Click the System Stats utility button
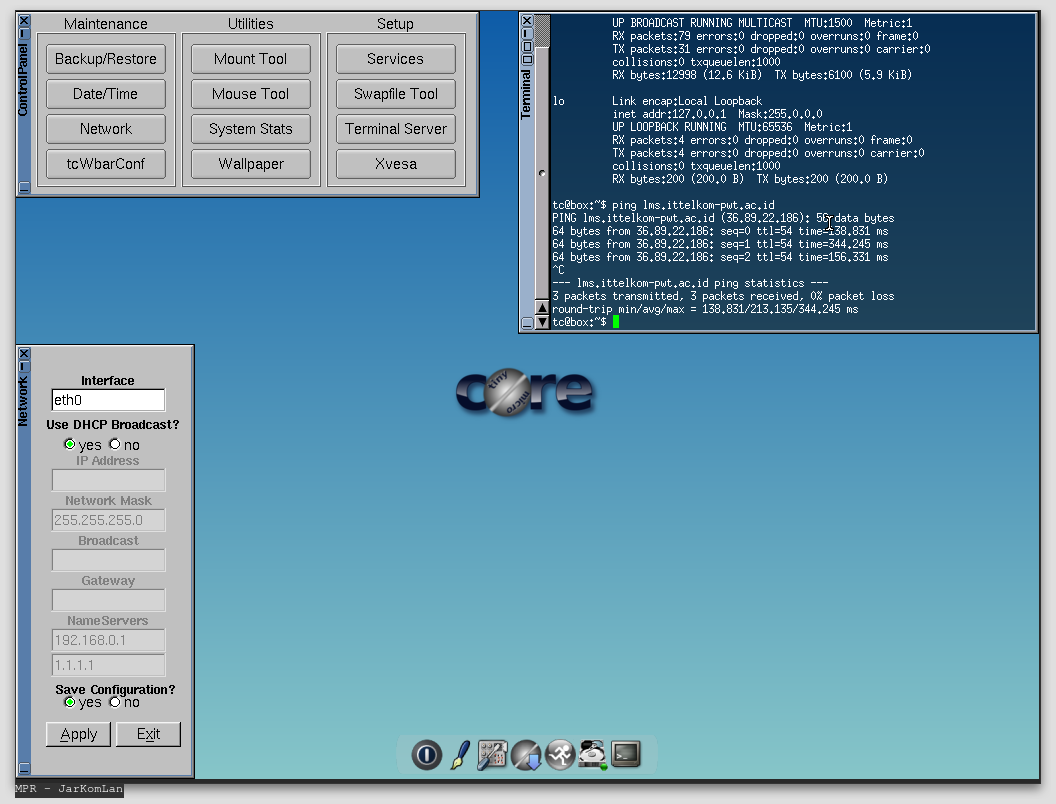This screenshot has height=804, width=1056. [x=251, y=129]
